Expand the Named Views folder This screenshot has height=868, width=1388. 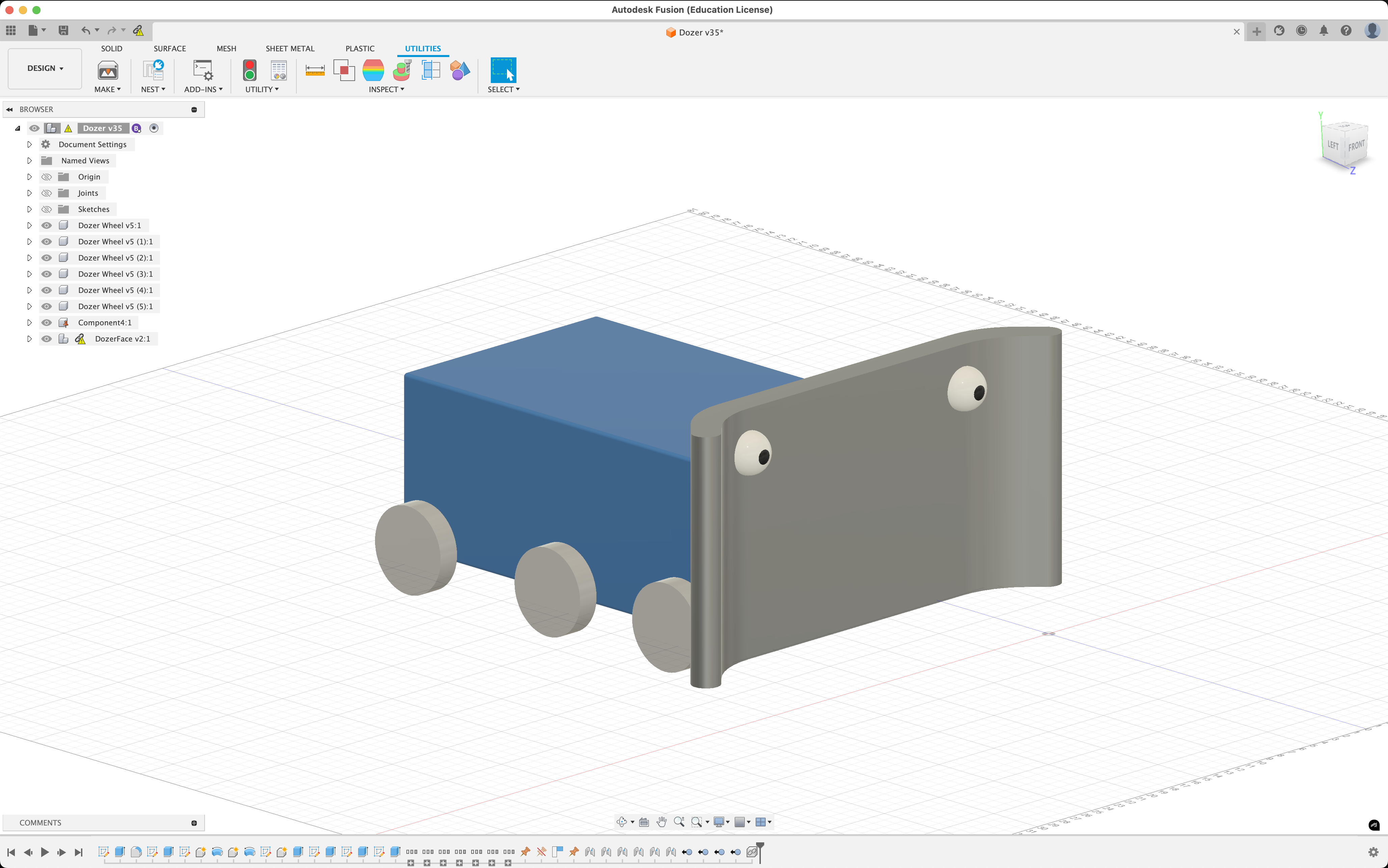(29, 161)
